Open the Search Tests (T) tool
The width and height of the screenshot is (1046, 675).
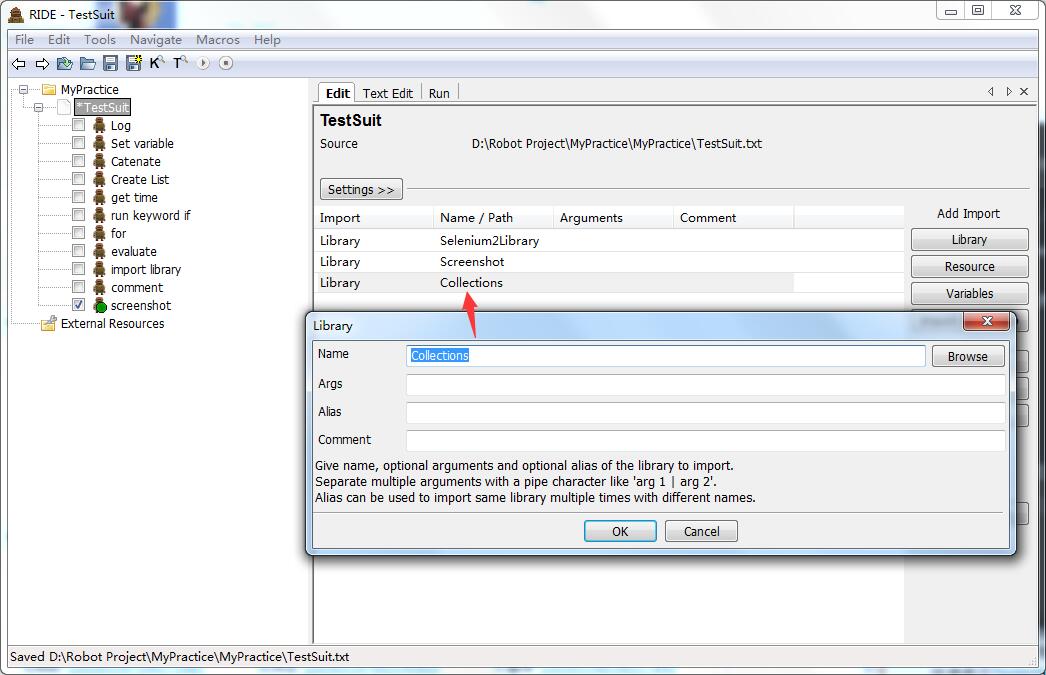[180, 64]
